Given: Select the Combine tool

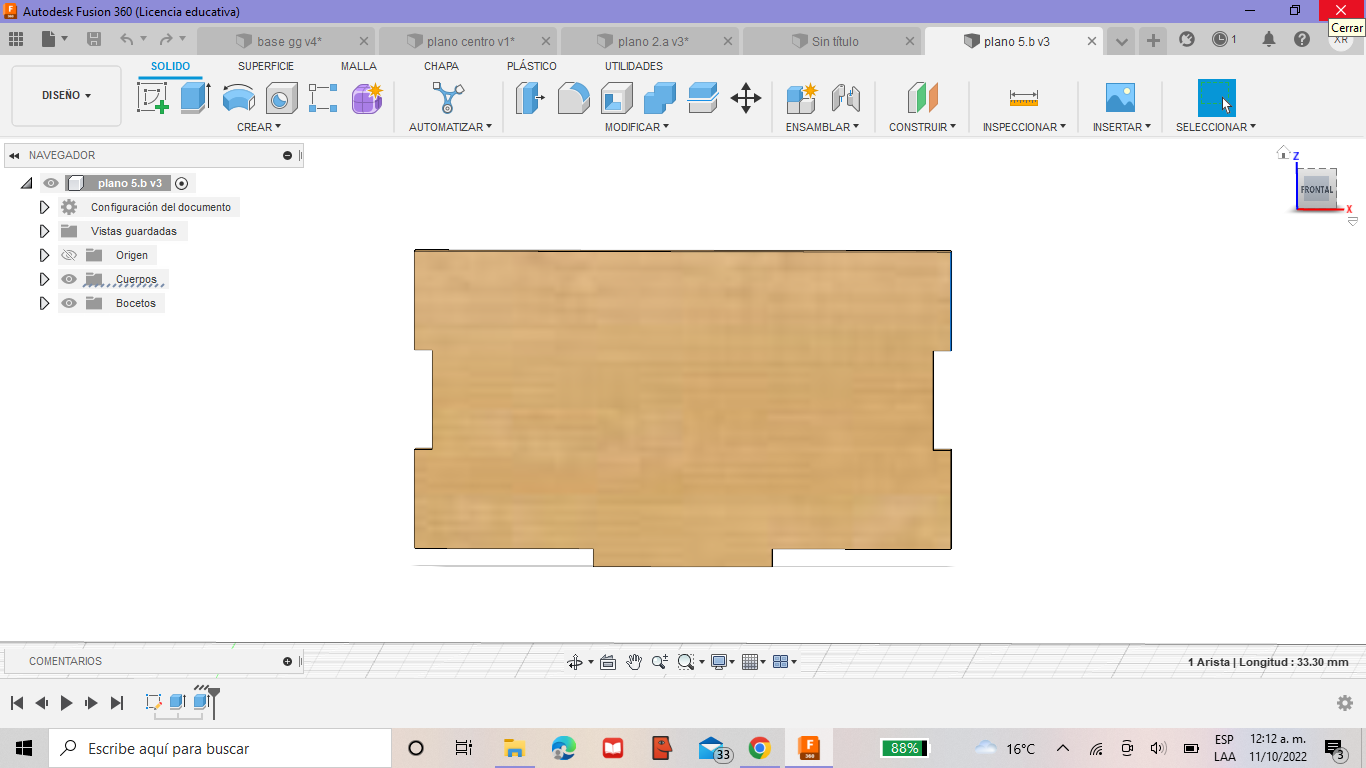Looking at the screenshot, I should [659, 98].
